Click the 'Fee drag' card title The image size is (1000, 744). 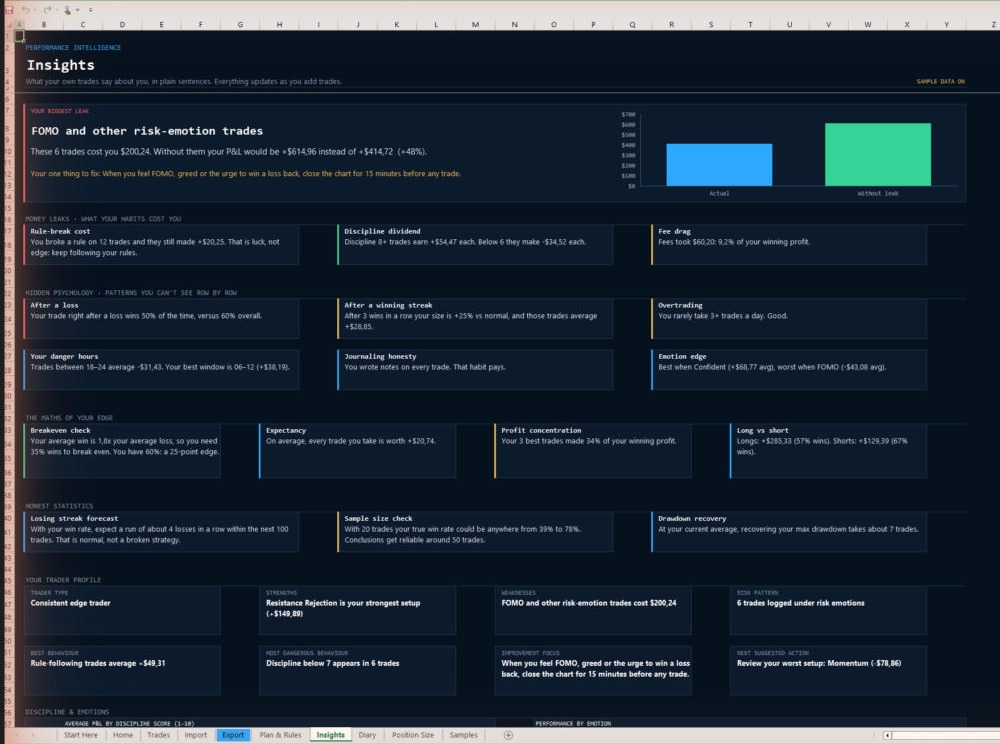675,231
